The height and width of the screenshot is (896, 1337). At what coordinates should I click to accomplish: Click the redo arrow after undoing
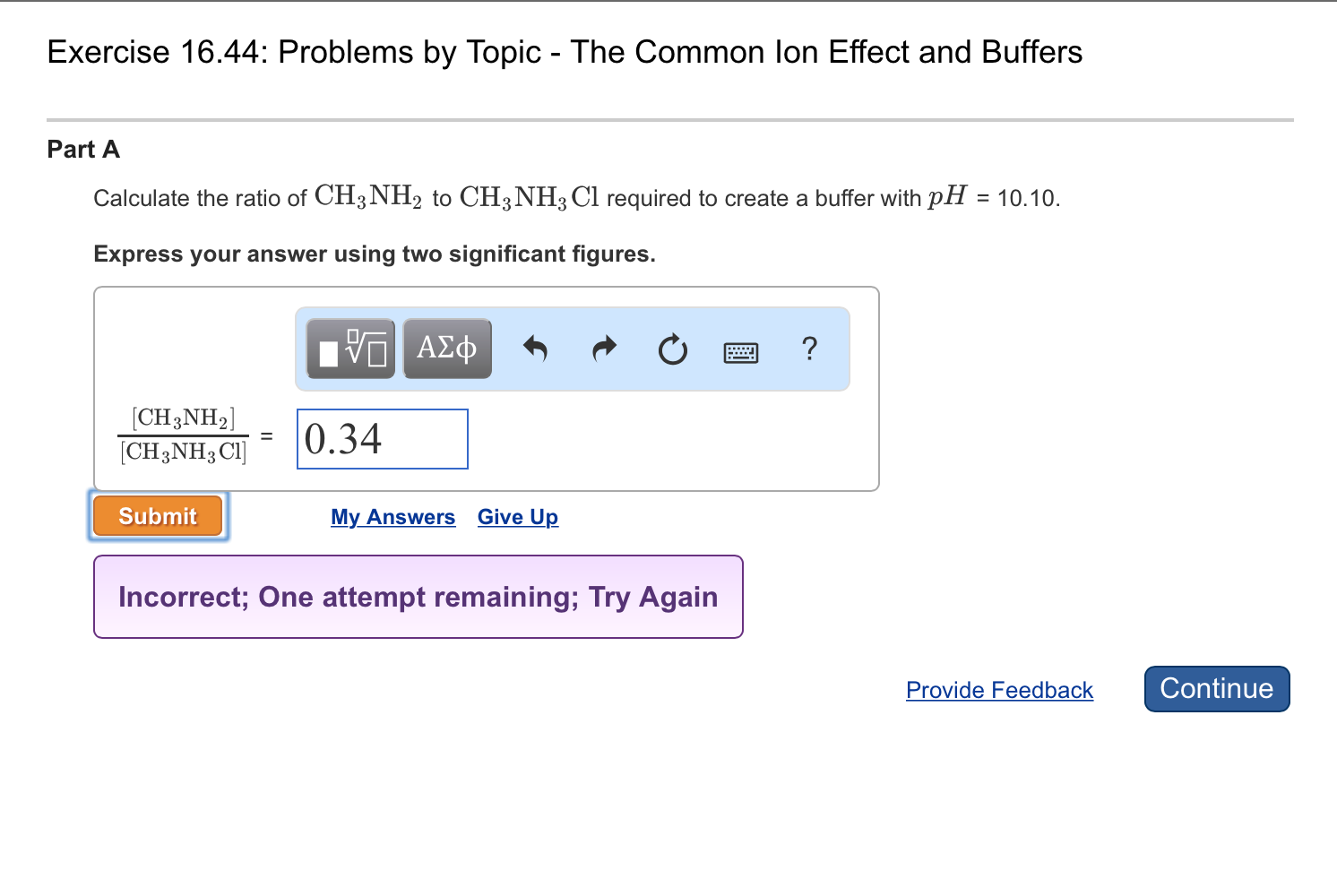click(604, 349)
